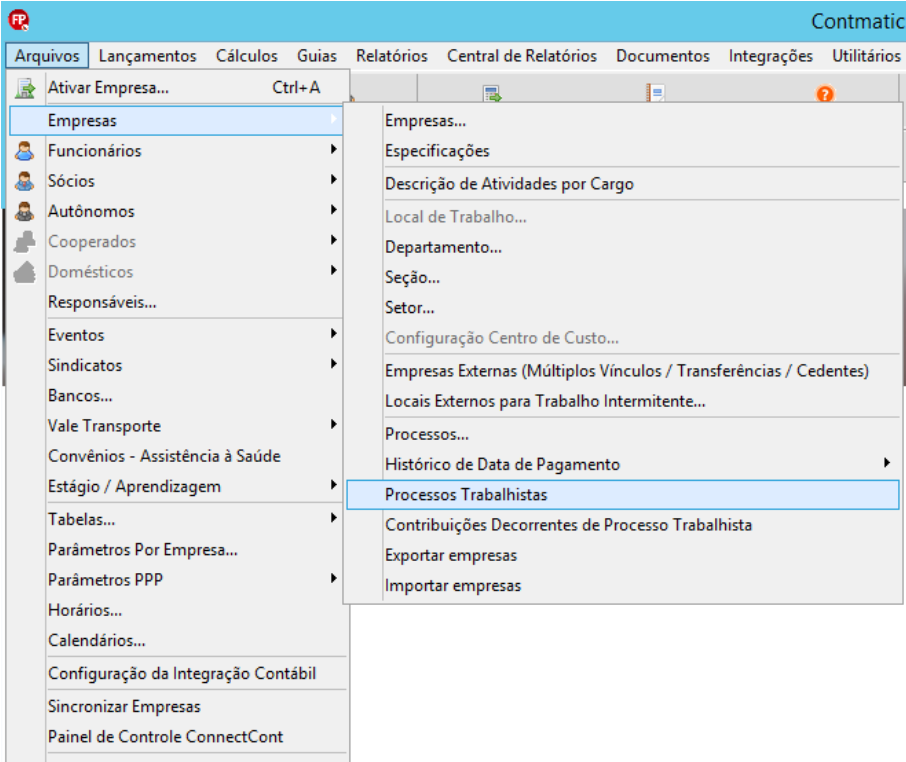
Task: Open the Relatórios menu
Action: tap(392, 56)
